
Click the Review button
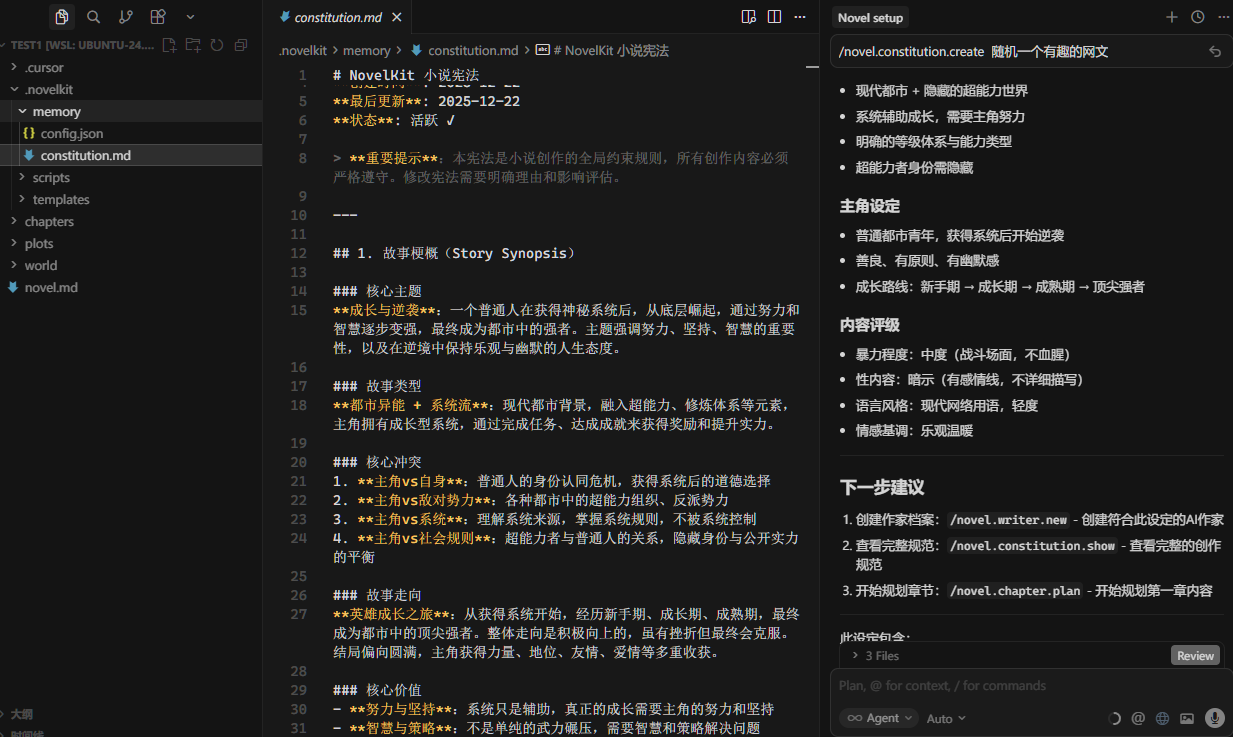[x=1195, y=656]
